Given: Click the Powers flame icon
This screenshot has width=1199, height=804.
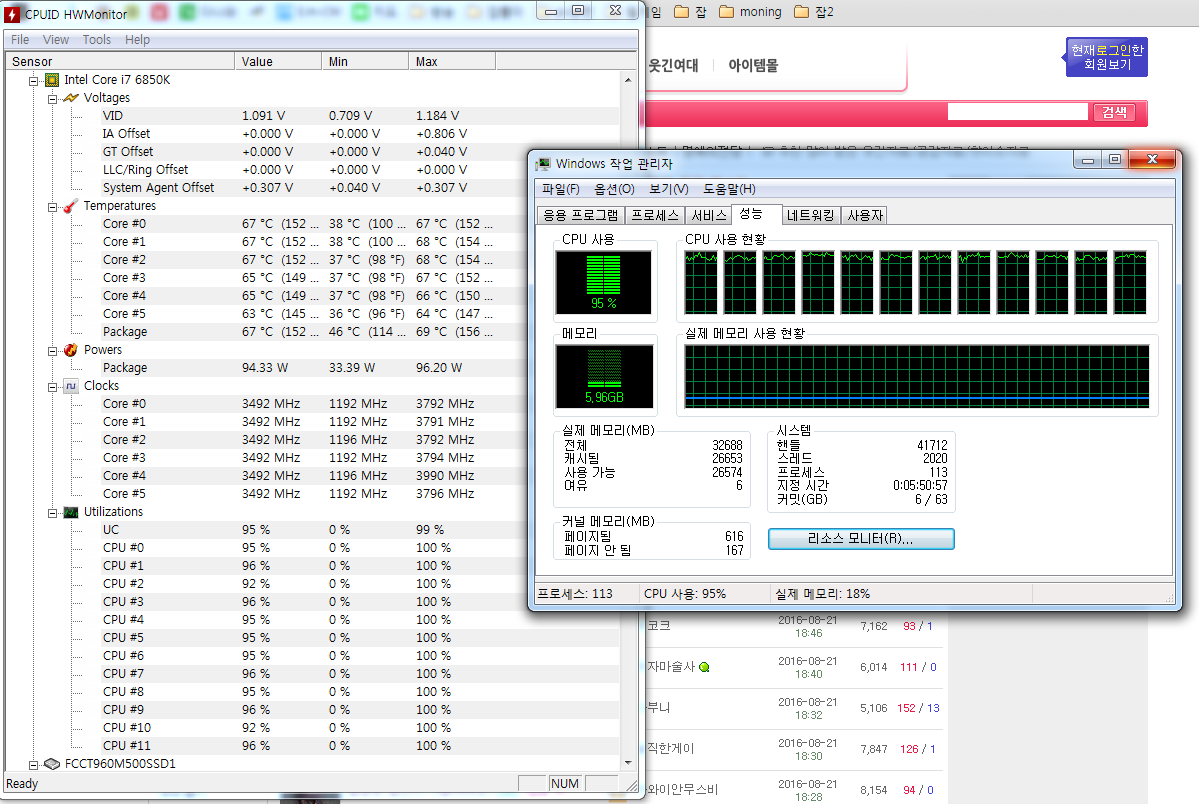Looking at the screenshot, I should tap(71, 350).
